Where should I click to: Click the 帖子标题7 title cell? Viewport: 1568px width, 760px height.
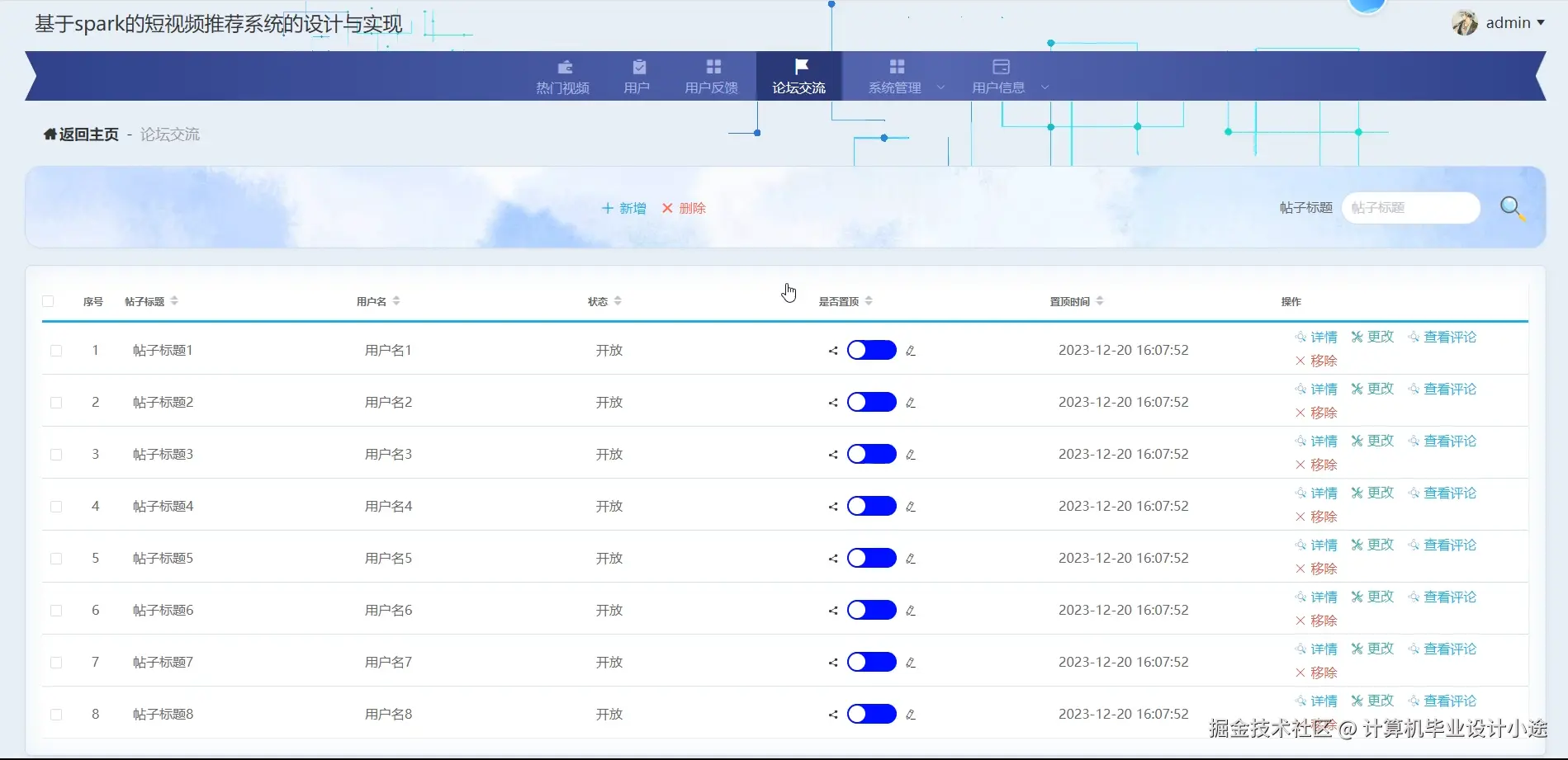(163, 662)
